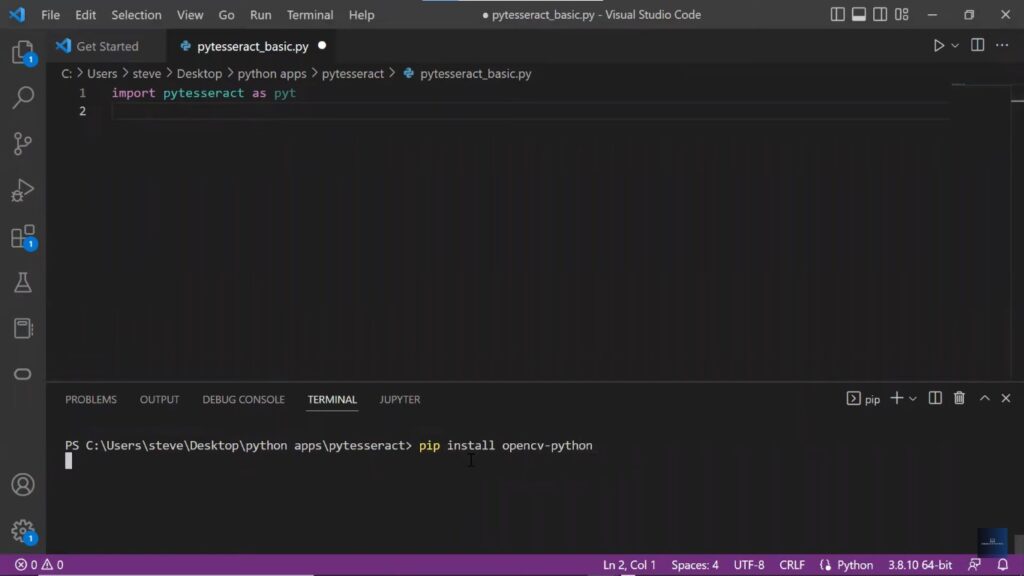
Task: Open the Selection menu
Action: coord(136,14)
